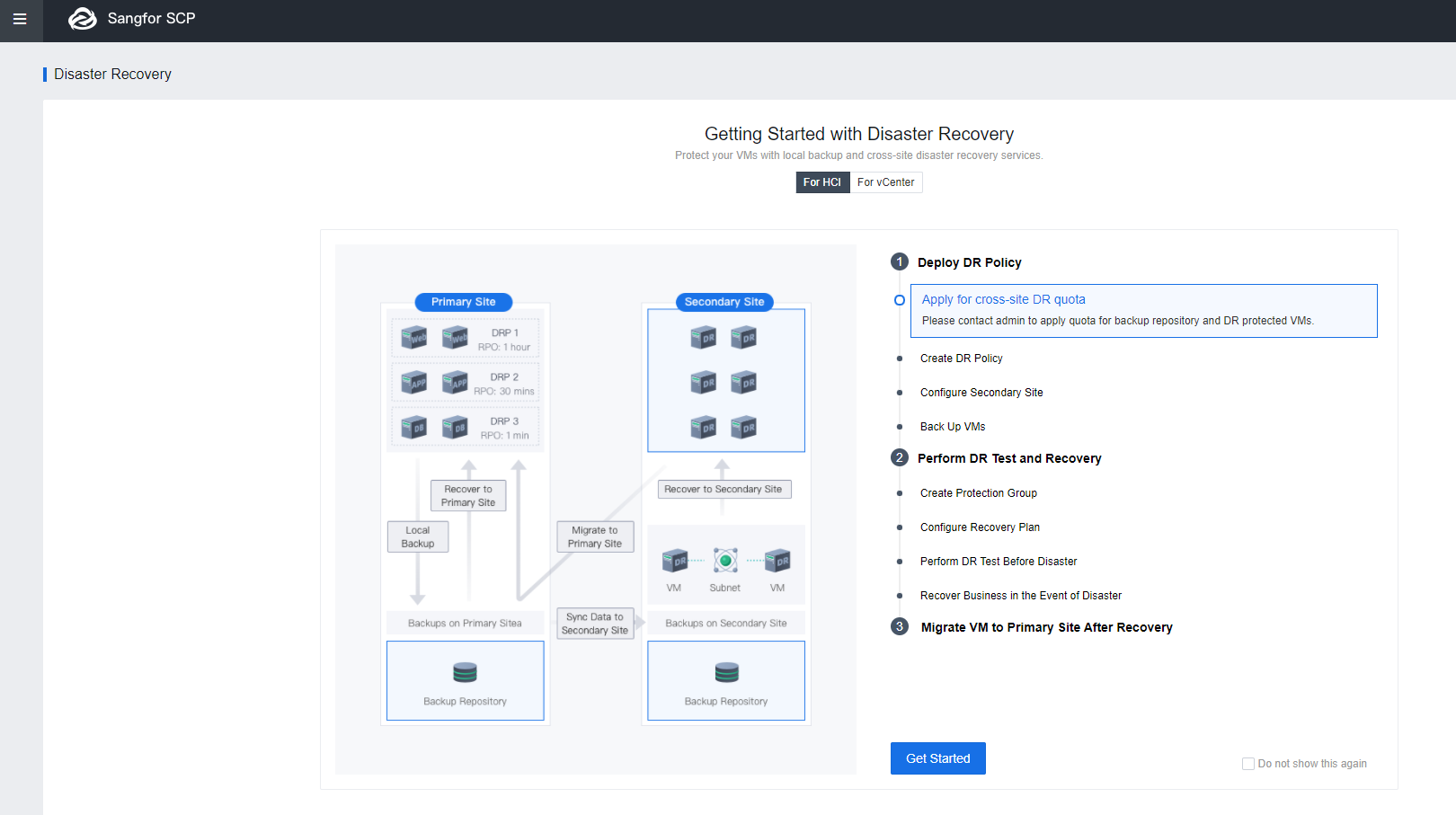Click step 1 circle for Deploy DR Policy
This screenshot has height=815, width=1456.
pos(900,262)
